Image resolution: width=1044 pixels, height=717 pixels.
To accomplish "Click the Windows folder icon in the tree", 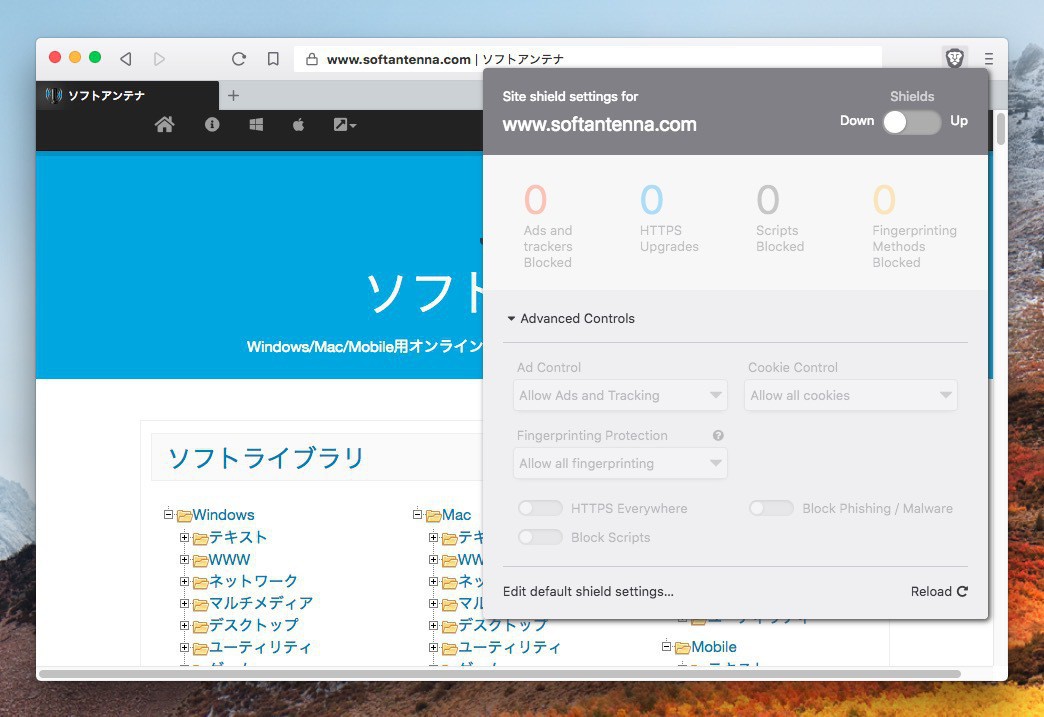I will click(184, 515).
